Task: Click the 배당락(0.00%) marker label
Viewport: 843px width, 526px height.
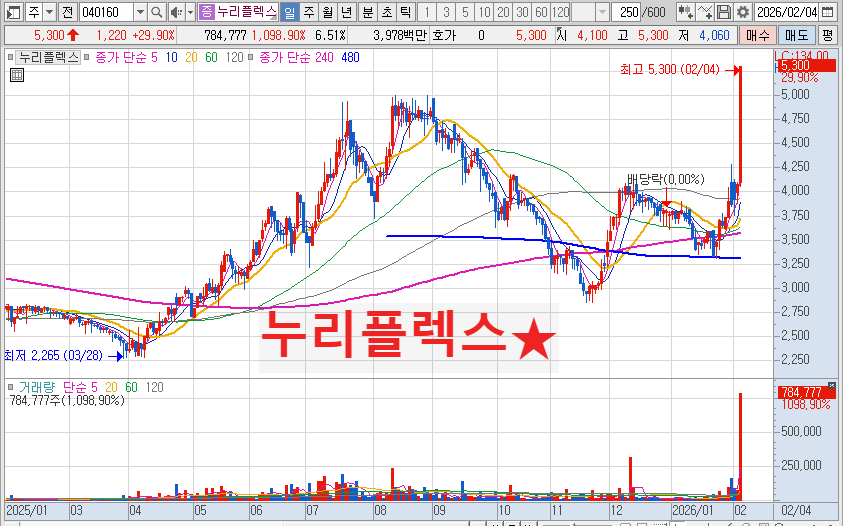Action: [x=666, y=179]
